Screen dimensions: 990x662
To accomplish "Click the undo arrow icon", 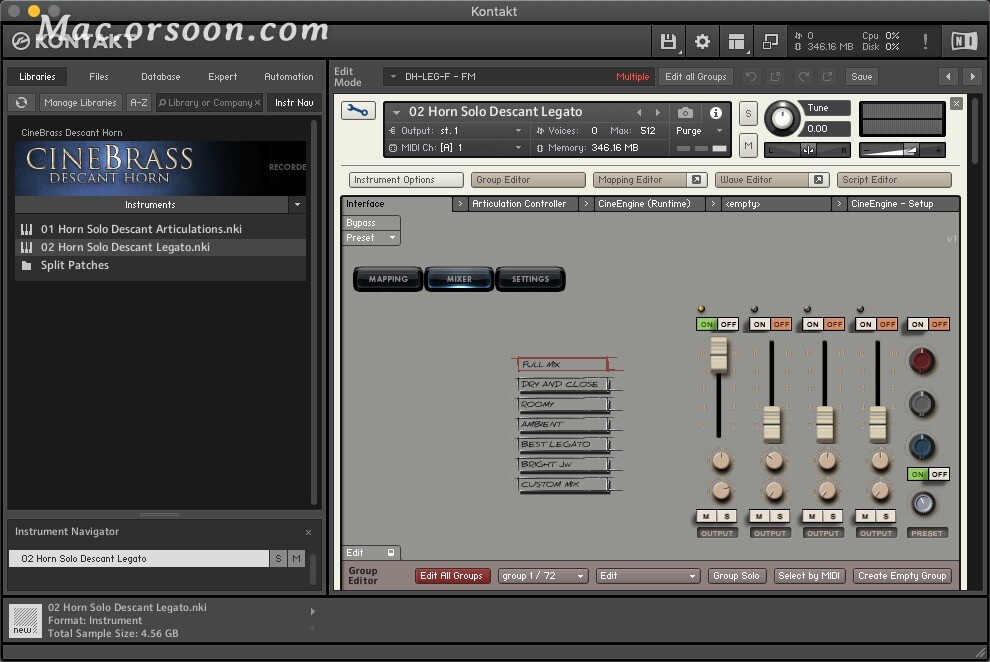I will [x=751, y=76].
